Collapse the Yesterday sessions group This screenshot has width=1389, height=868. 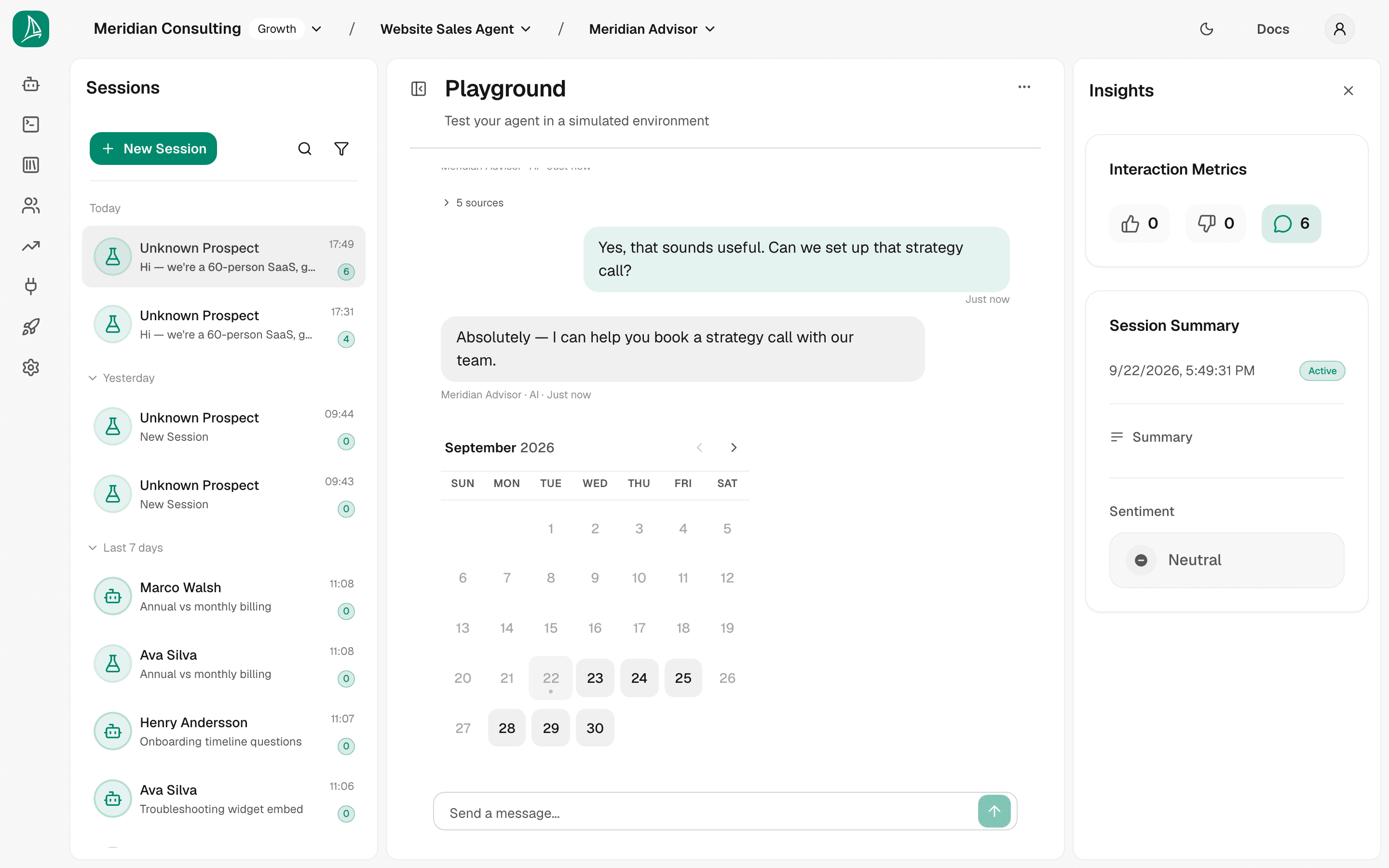(x=122, y=378)
